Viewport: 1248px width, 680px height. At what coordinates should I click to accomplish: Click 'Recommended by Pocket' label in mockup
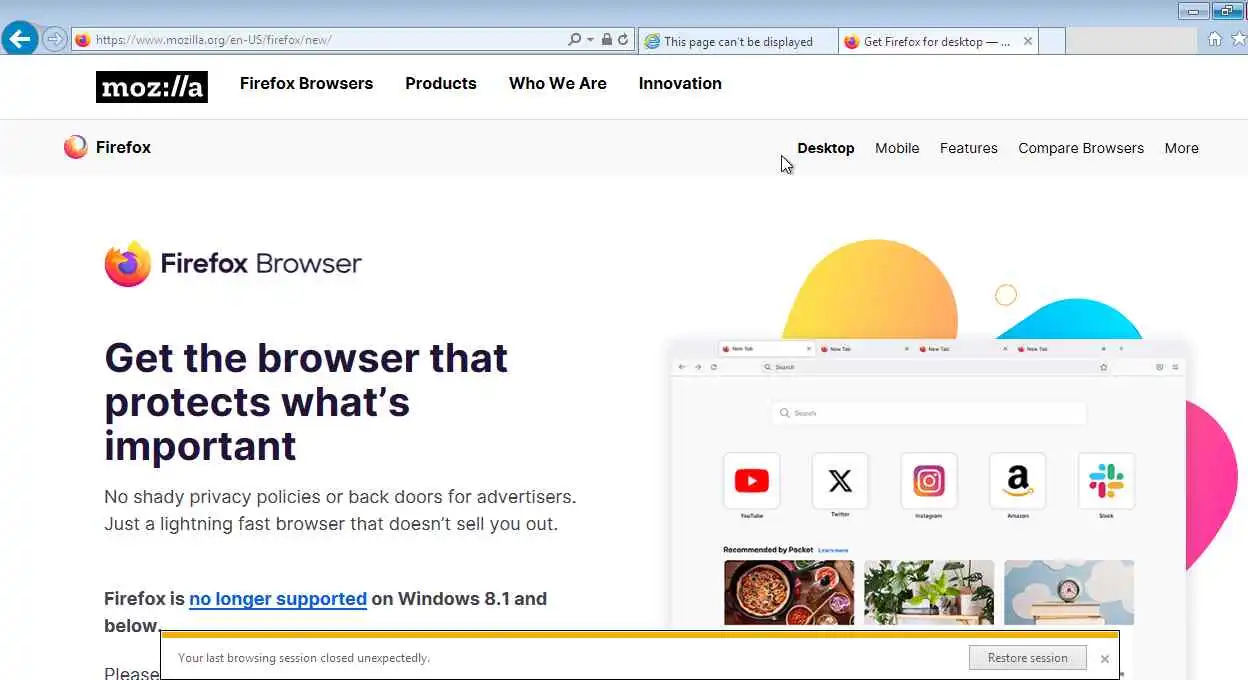tap(768, 550)
